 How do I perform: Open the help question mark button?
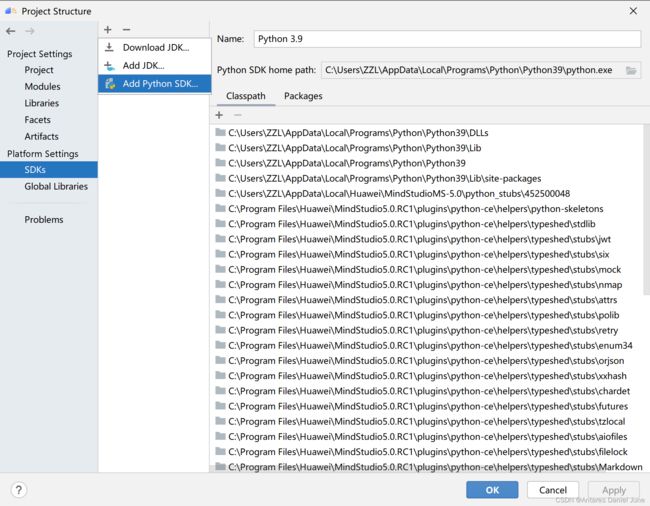tap(19, 490)
